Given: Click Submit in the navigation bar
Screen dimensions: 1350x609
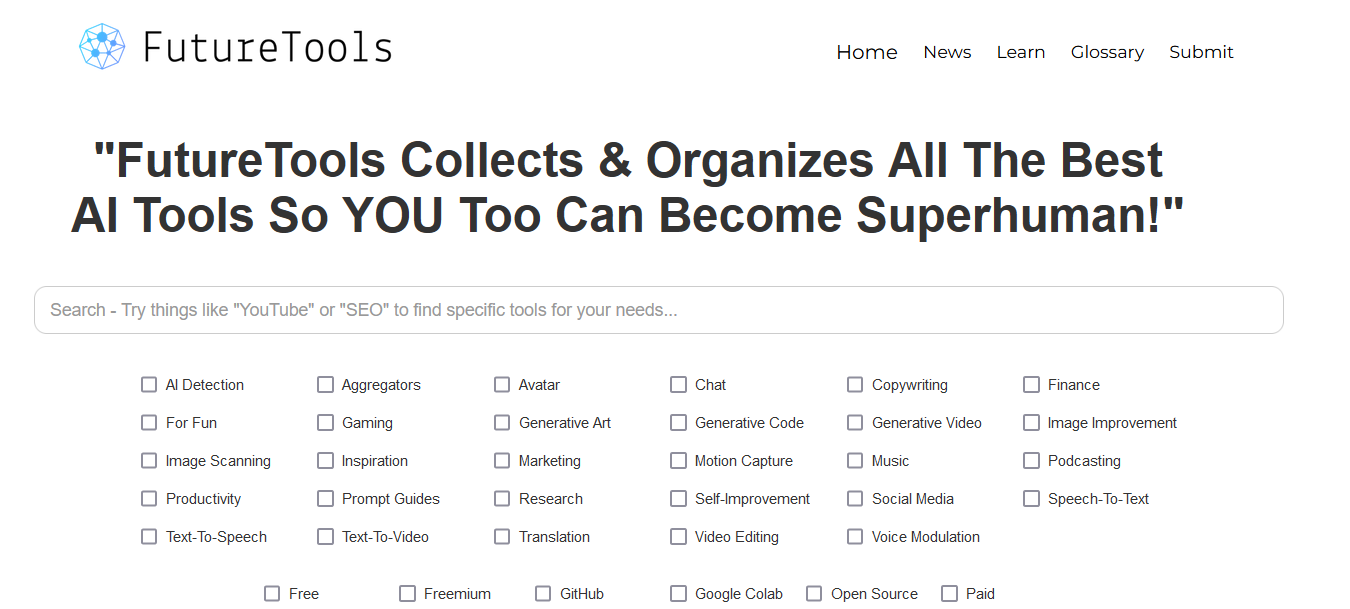Looking at the screenshot, I should [1201, 52].
